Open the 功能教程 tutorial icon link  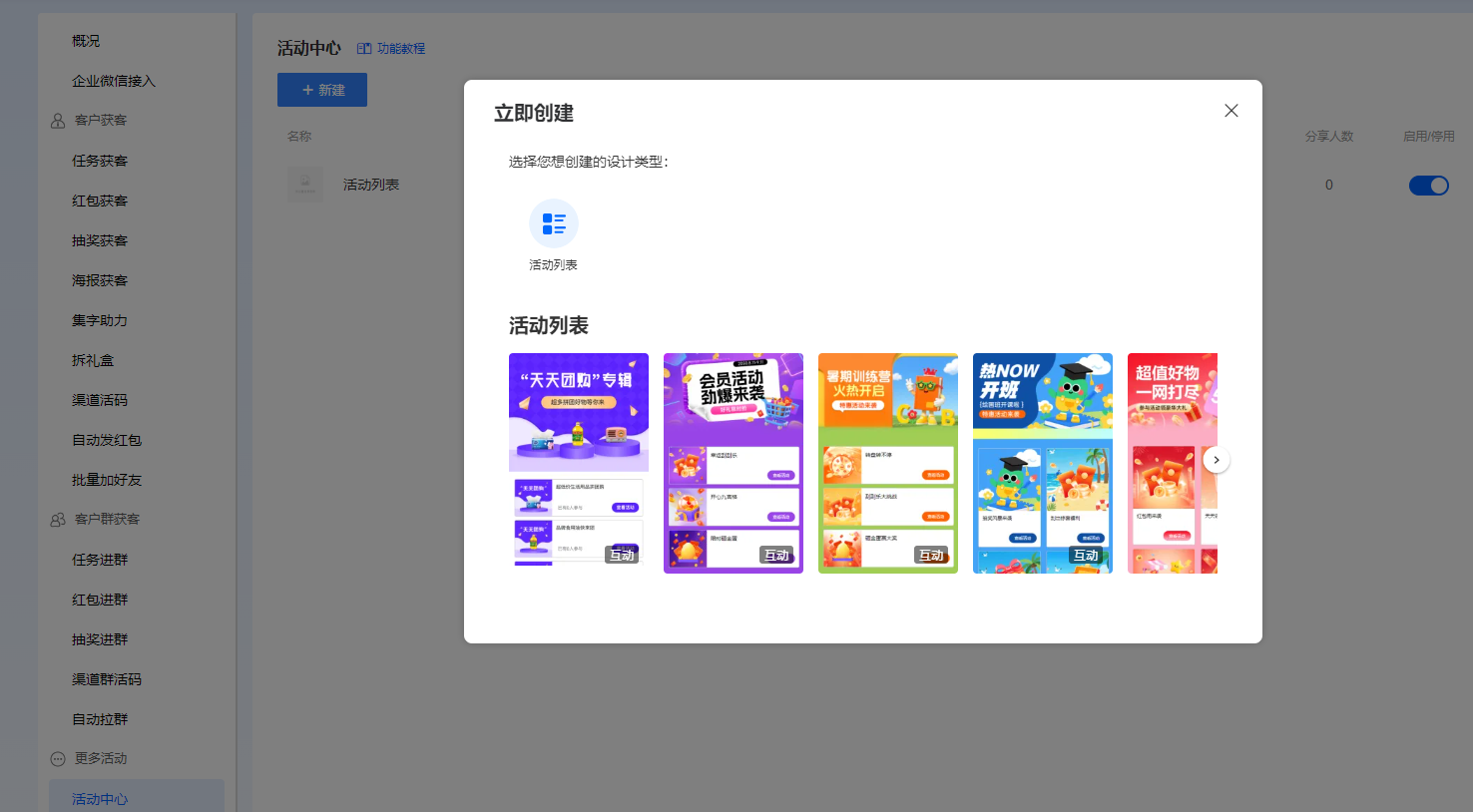364,48
